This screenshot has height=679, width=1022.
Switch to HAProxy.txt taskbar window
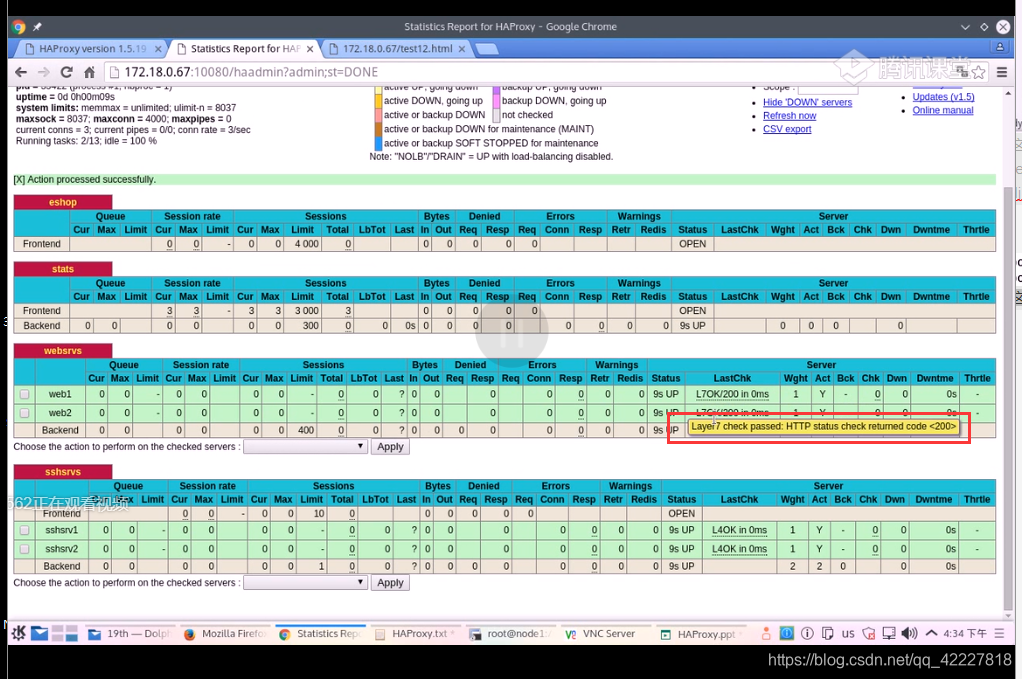coord(415,633)
